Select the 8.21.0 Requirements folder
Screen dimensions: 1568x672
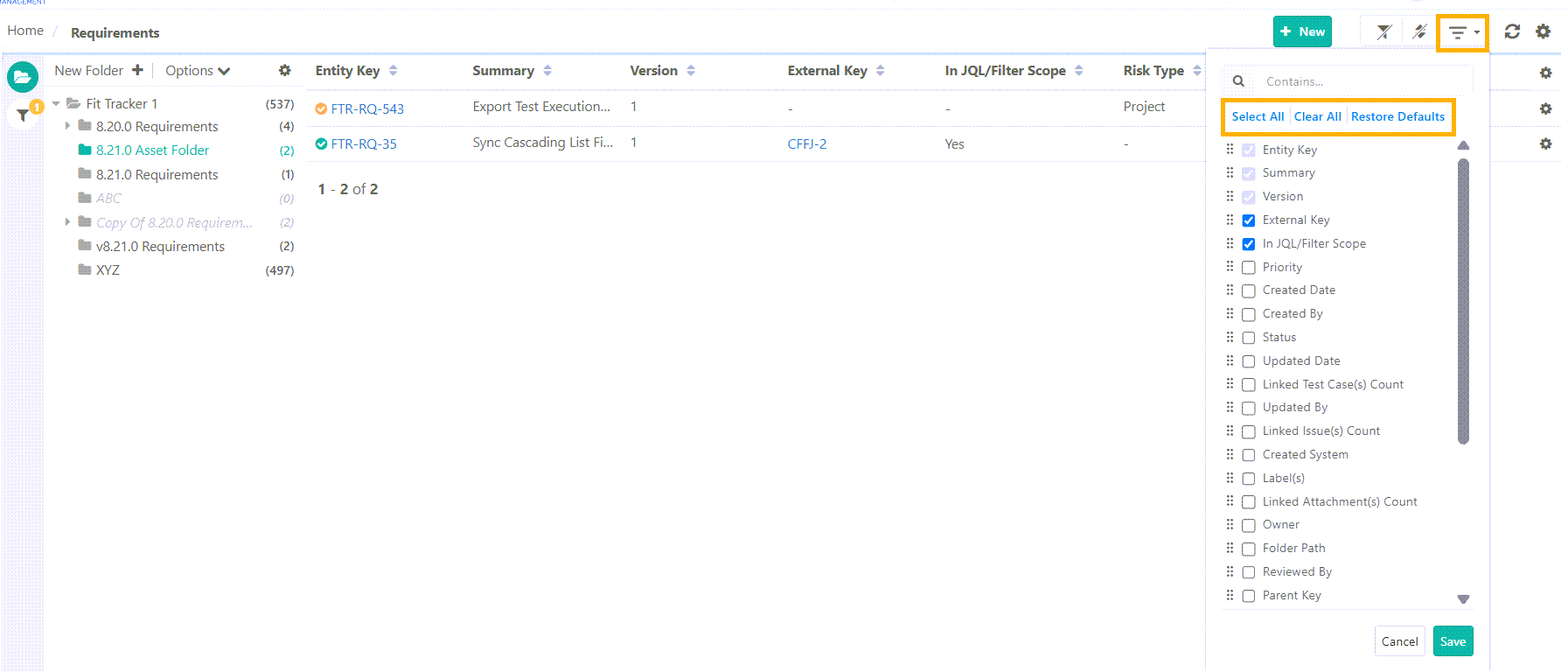point(157,175)
